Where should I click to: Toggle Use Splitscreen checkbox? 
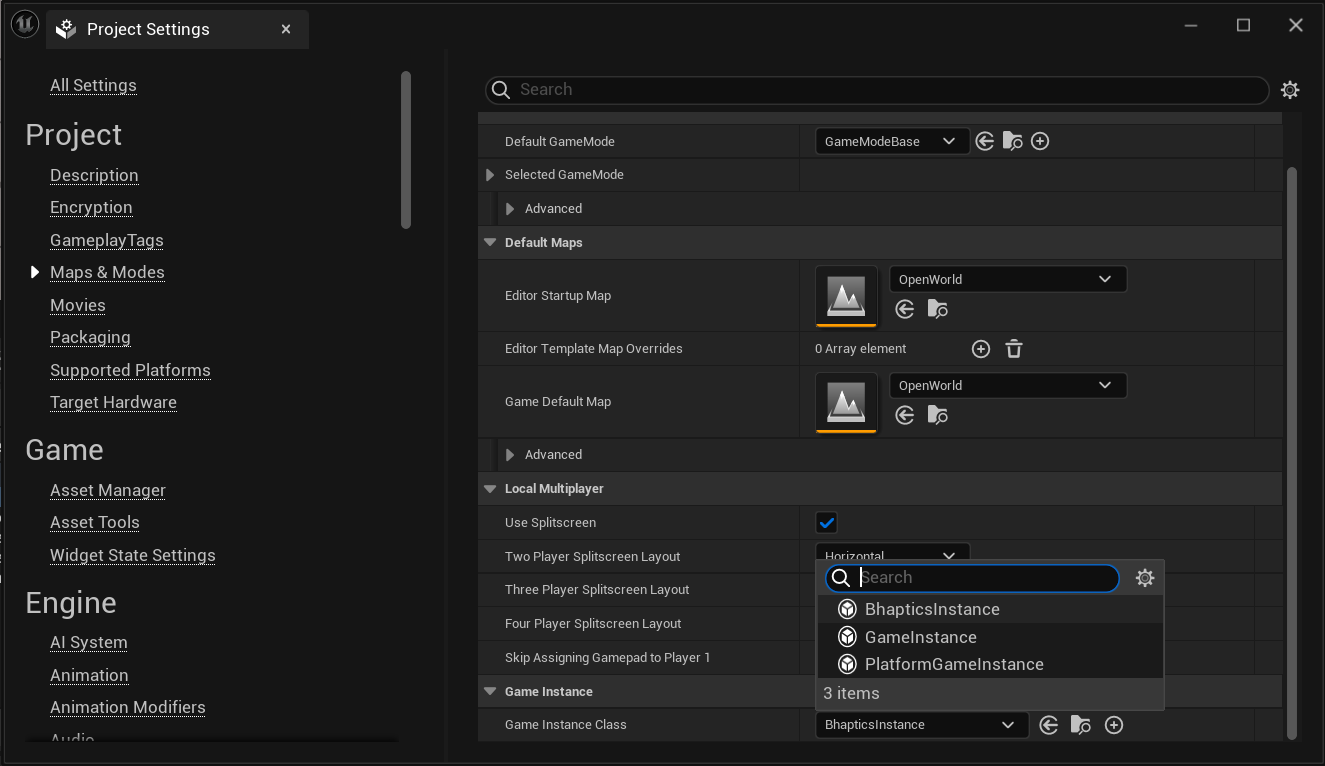click(826, 523)
